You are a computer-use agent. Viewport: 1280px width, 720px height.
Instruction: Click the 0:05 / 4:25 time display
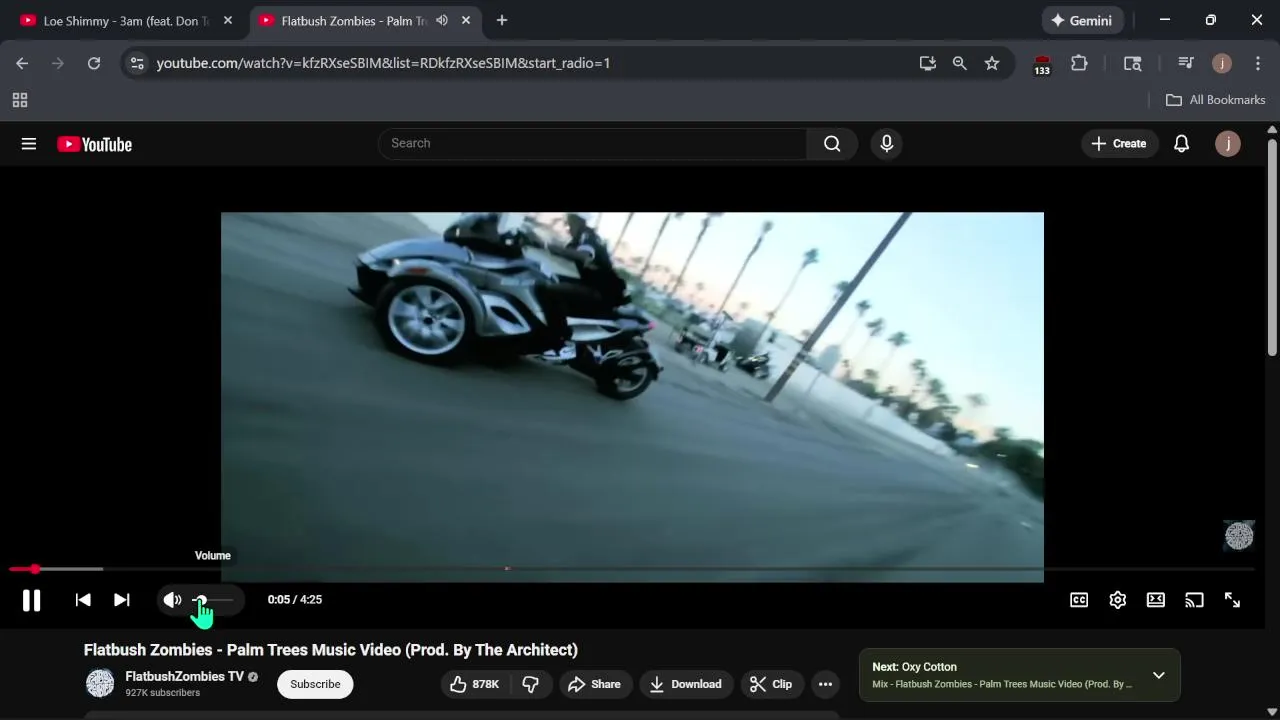(295, 600)
